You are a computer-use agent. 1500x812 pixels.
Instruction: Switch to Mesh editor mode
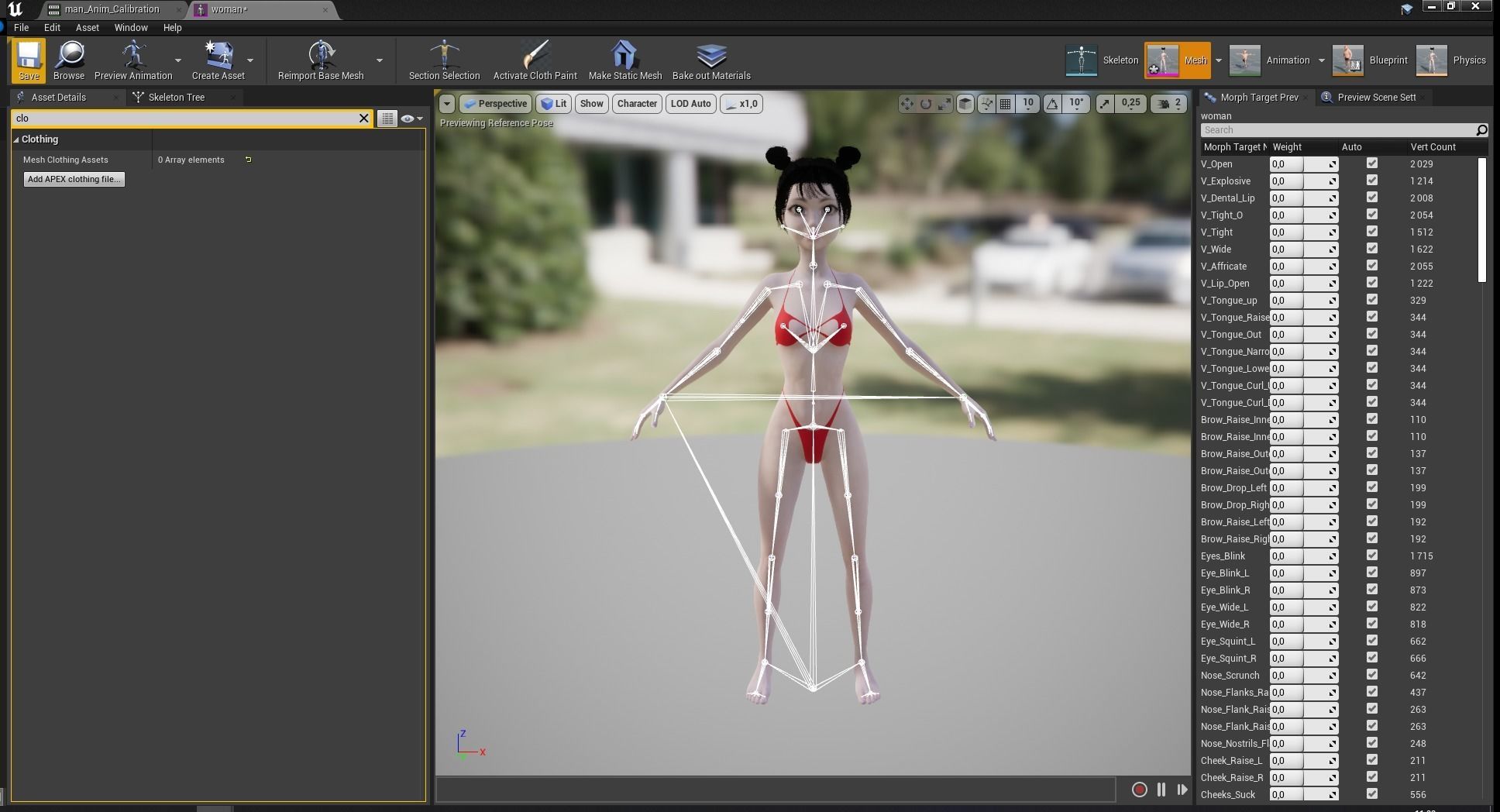point(1177,60)
